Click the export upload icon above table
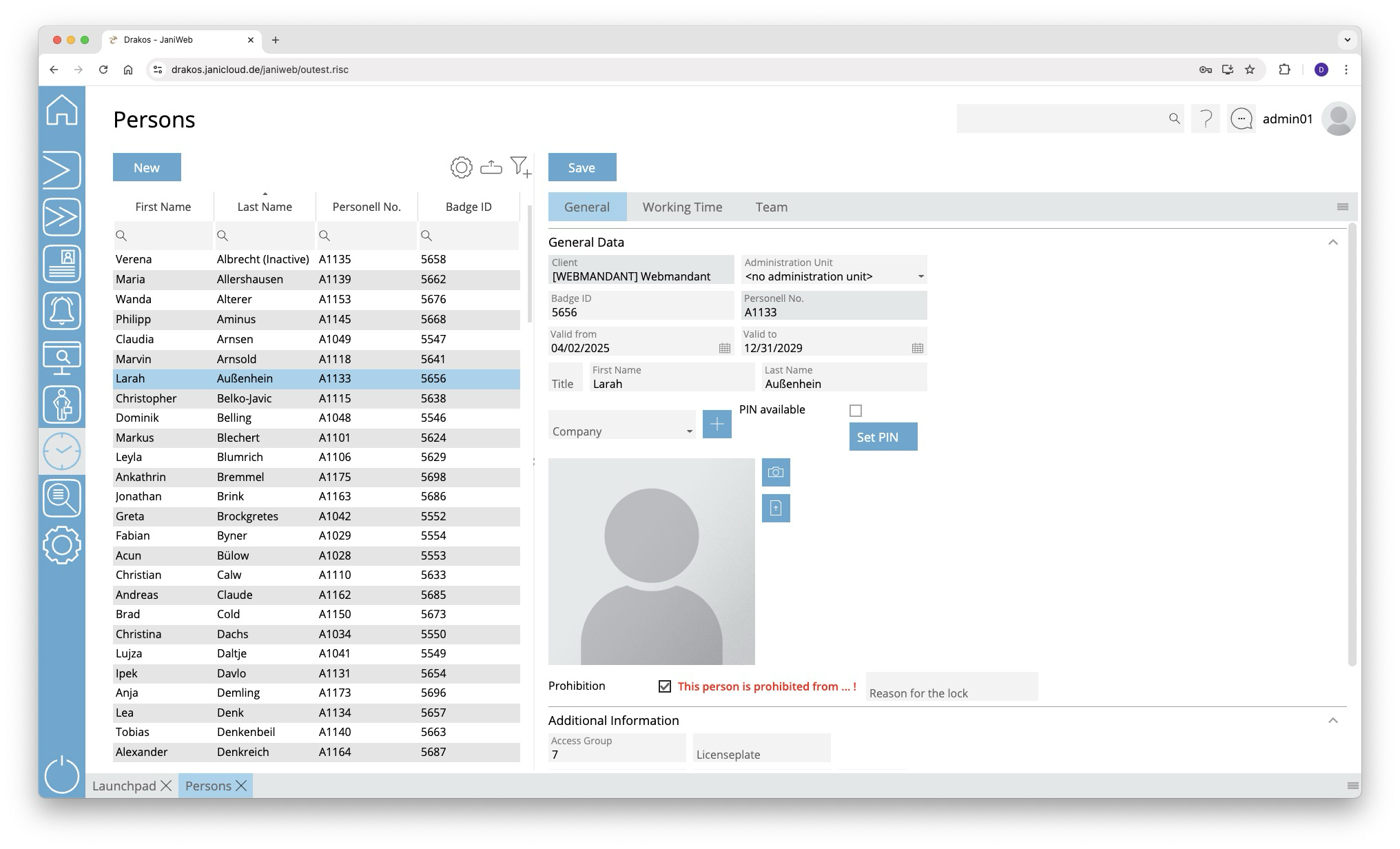The height and width of the screenshot is (849, 1400). tap(491, 167)
